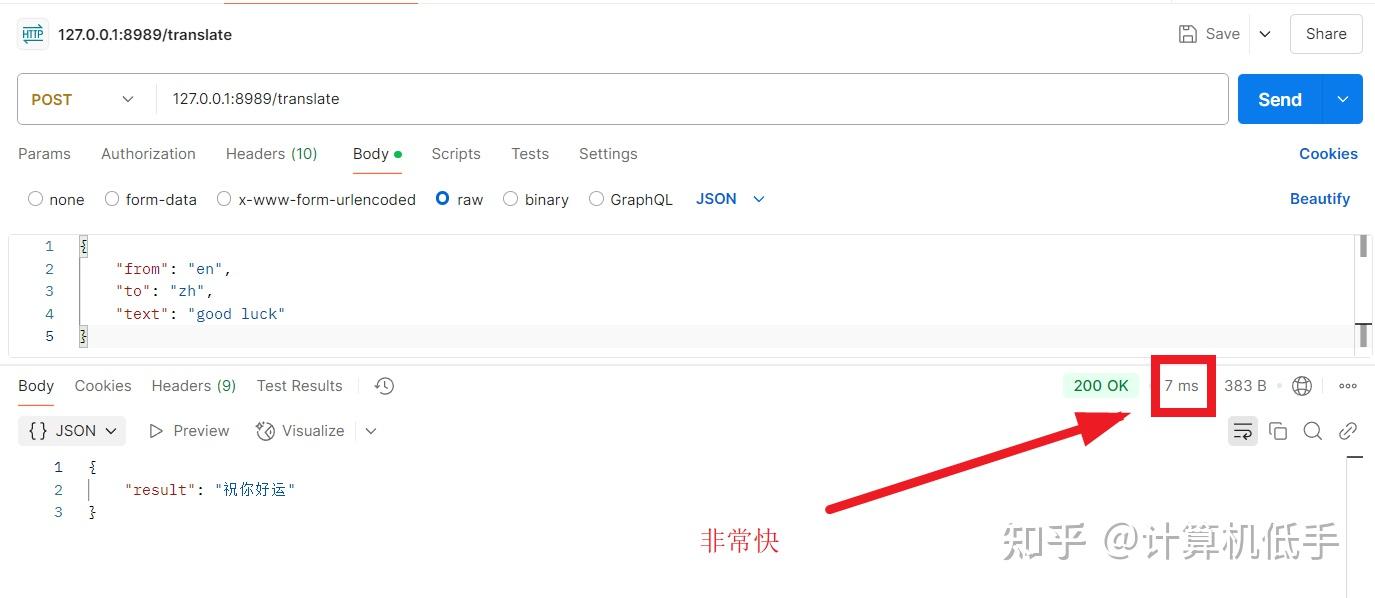
Task: Open more response options with the ellipsis icon
Action: click(1347, 385)
